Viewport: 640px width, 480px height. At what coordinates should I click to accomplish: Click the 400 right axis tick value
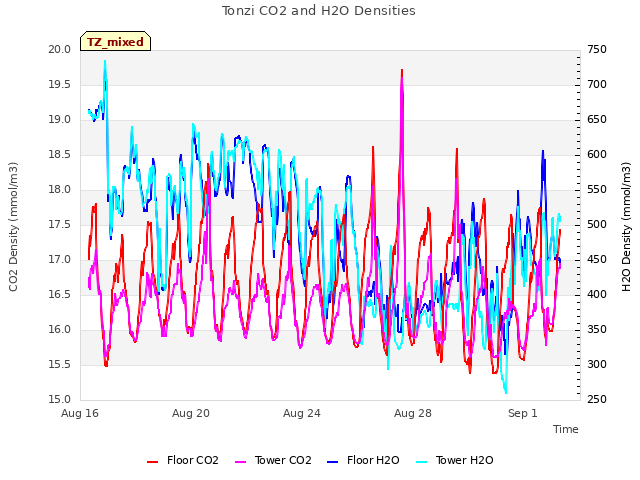click(597, 295)
